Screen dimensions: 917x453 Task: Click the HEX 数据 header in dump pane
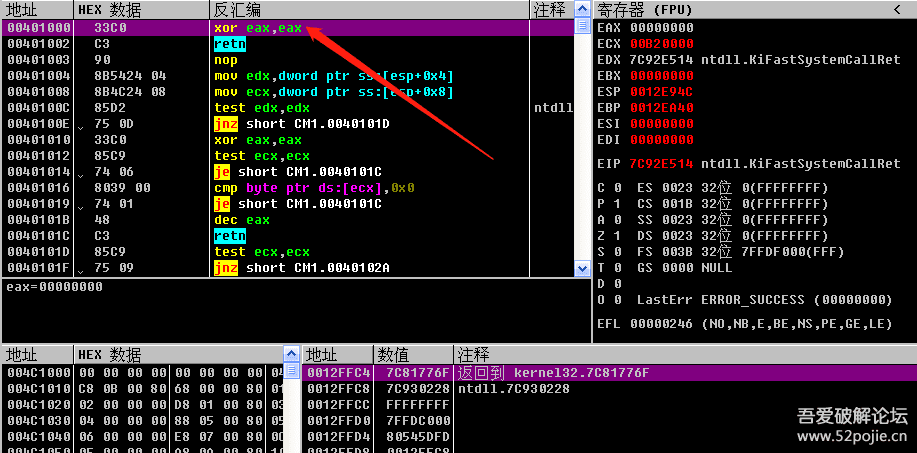point(110,355)
